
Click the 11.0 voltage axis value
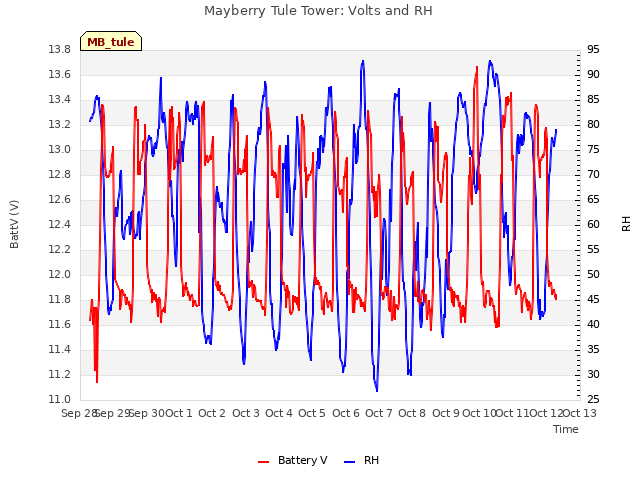[x=60, y=400]
